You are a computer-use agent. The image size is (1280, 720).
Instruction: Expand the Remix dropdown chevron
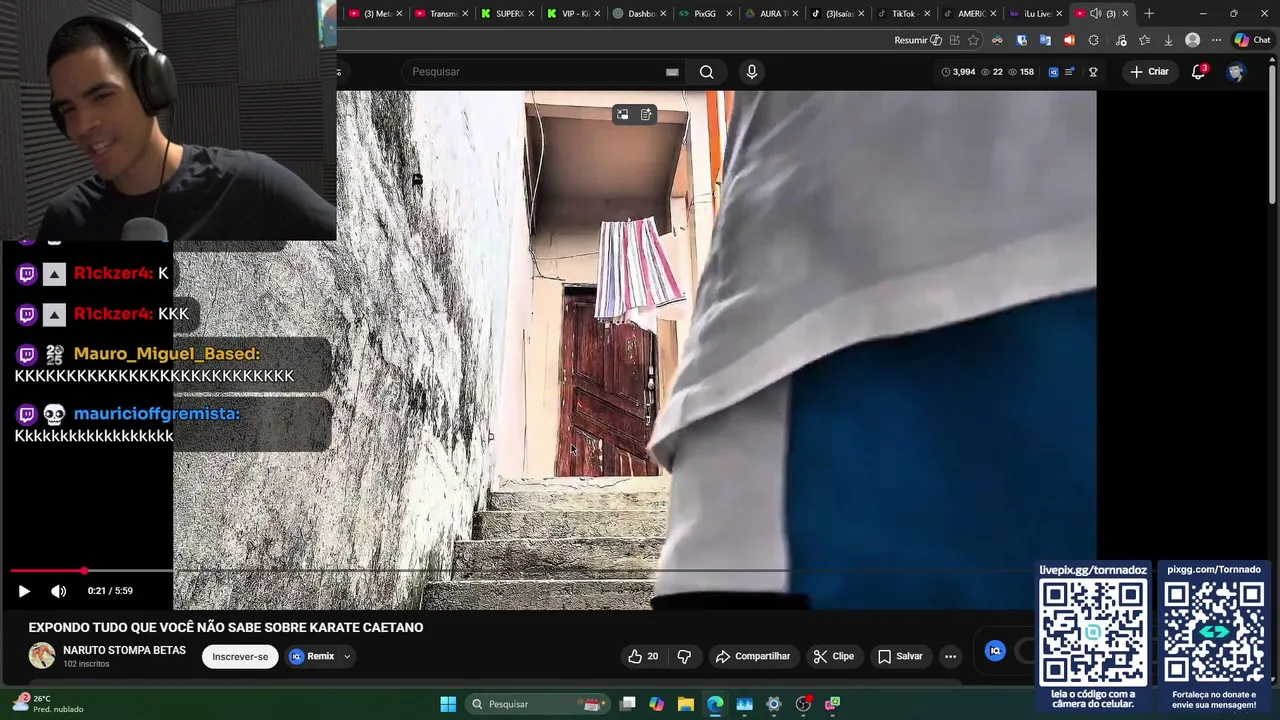[x=347, y=657]
